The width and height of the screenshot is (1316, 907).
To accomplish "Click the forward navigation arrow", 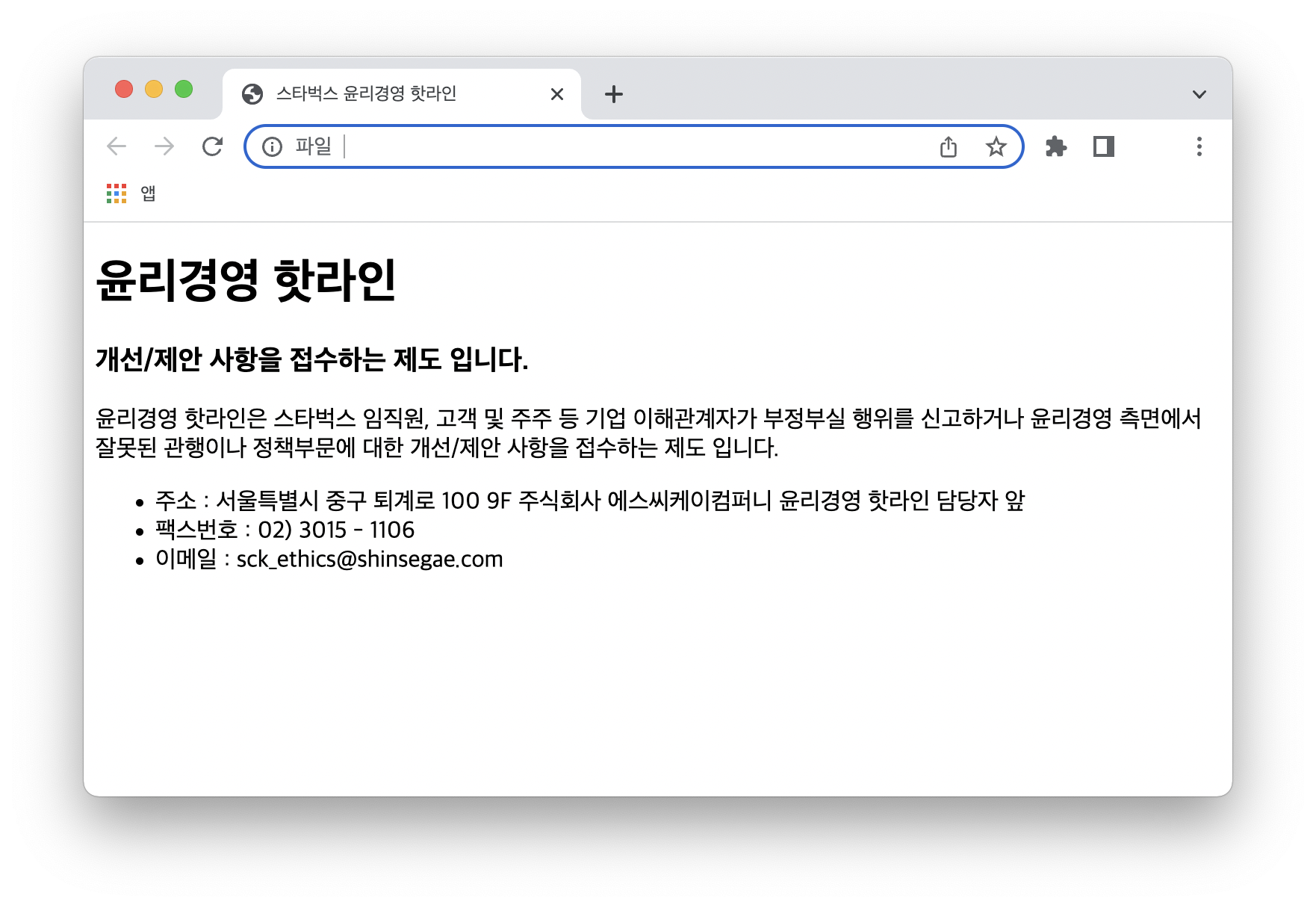I will pyautogui.click(x=164, y=146).
